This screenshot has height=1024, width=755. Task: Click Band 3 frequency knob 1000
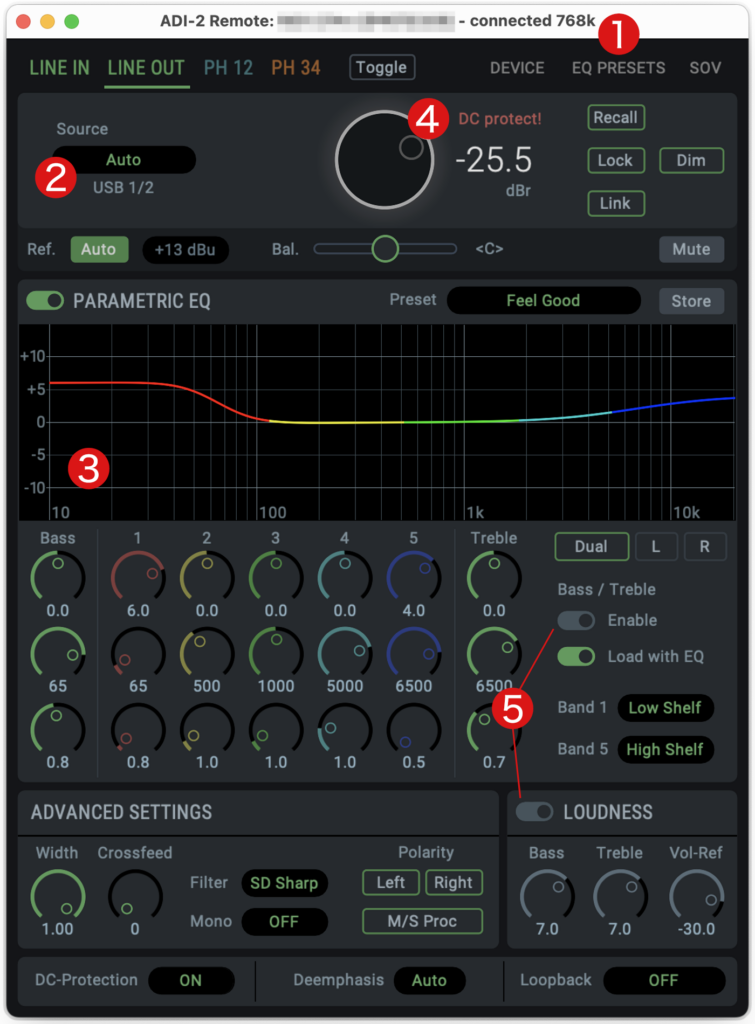pos(276,653)
